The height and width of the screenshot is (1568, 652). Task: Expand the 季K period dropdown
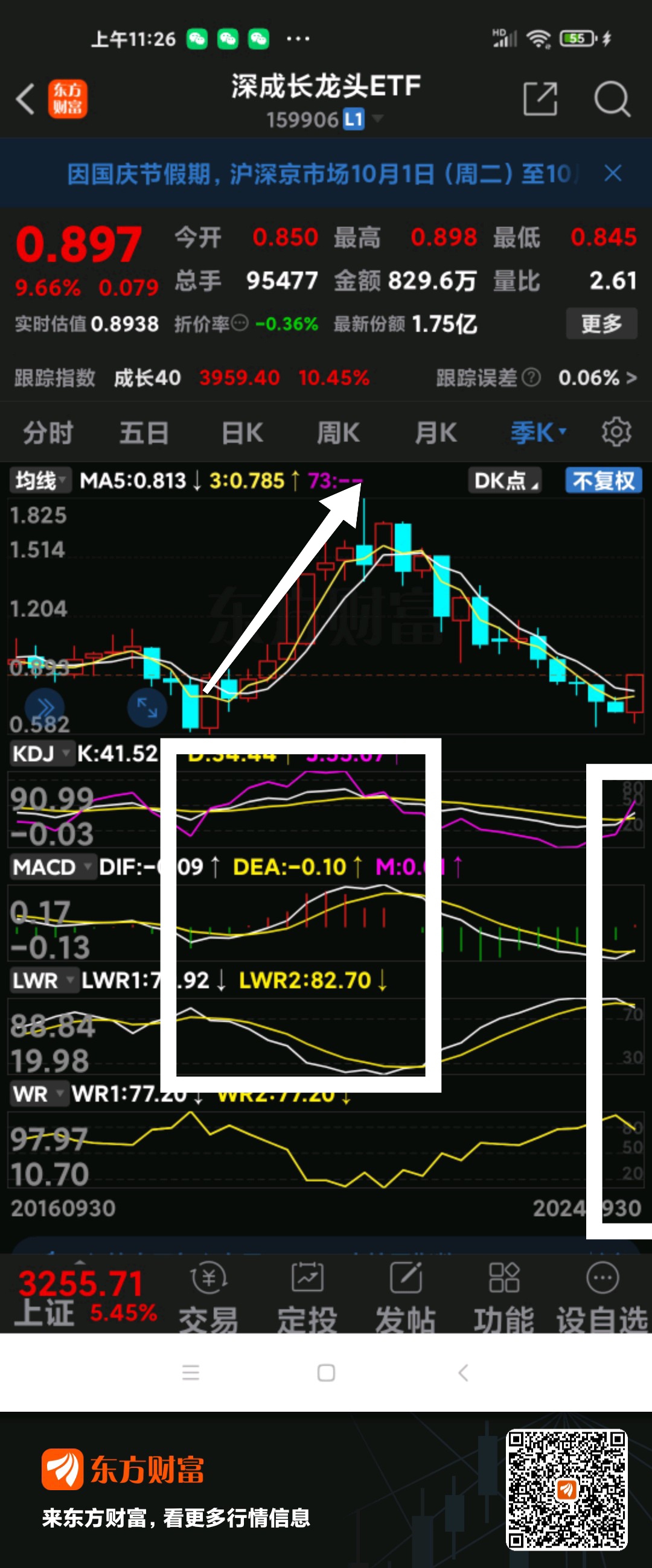click(x=538, y=433)
